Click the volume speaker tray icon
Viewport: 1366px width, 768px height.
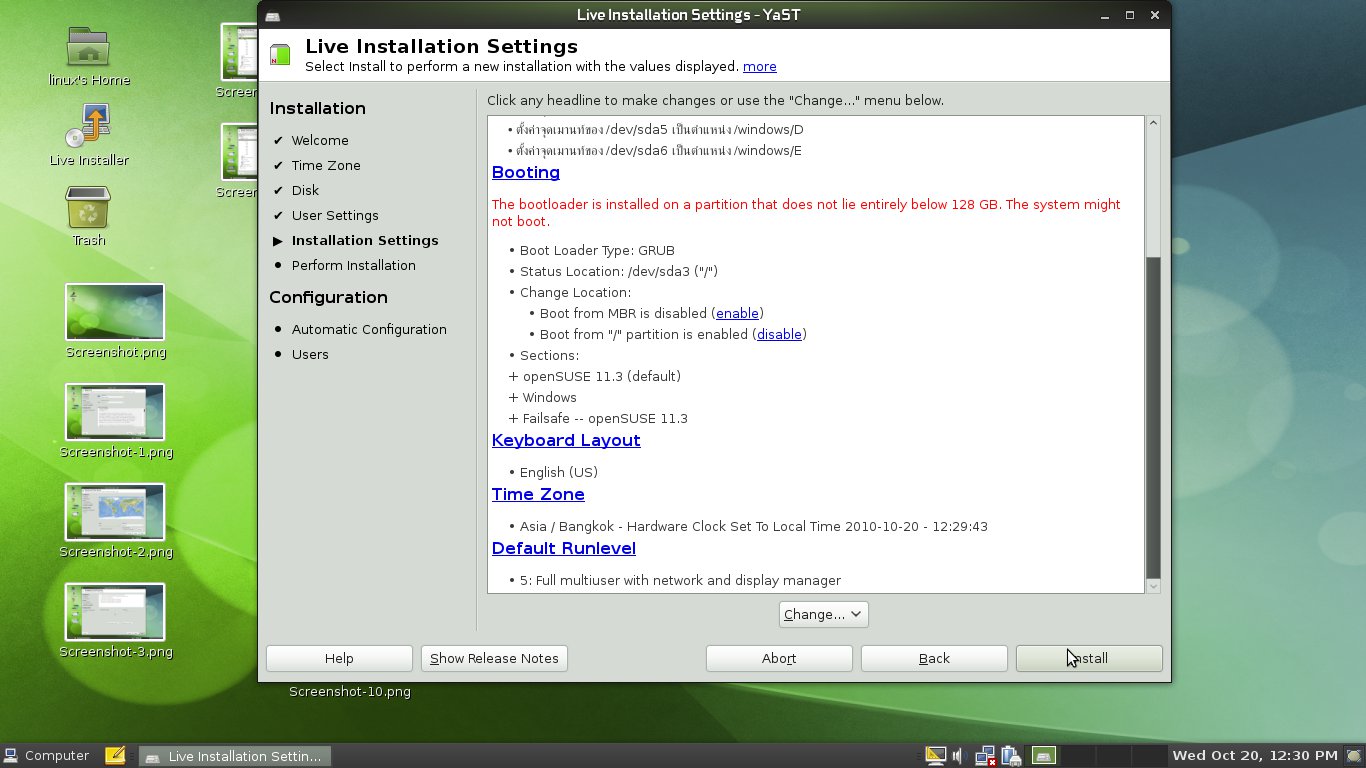[958, 756]
